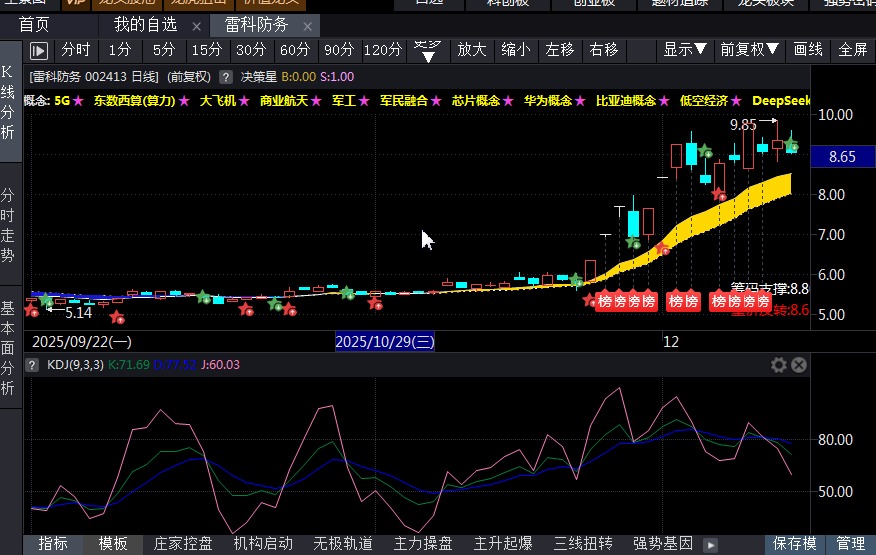Click 放大 to zoom in chart

(472, 50)
